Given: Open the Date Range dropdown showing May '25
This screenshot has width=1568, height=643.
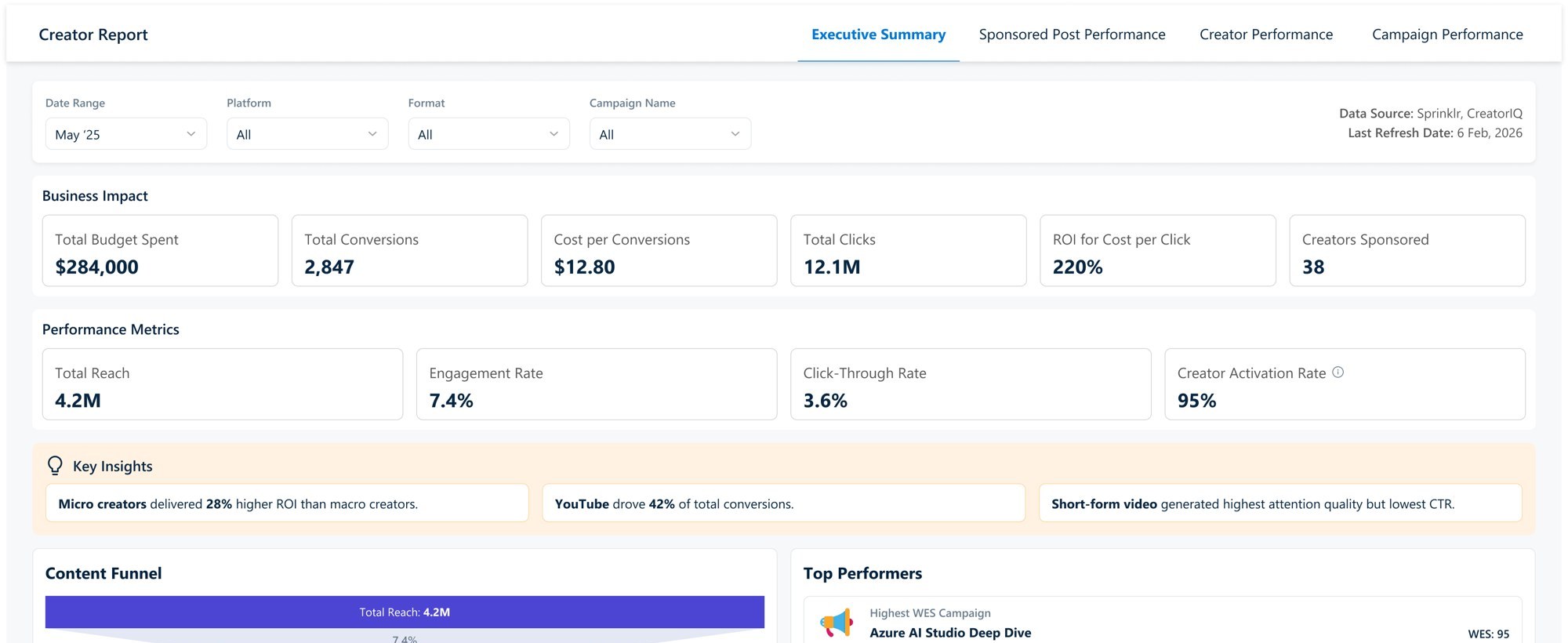Looking at the screenshot, I should (126, 134).
